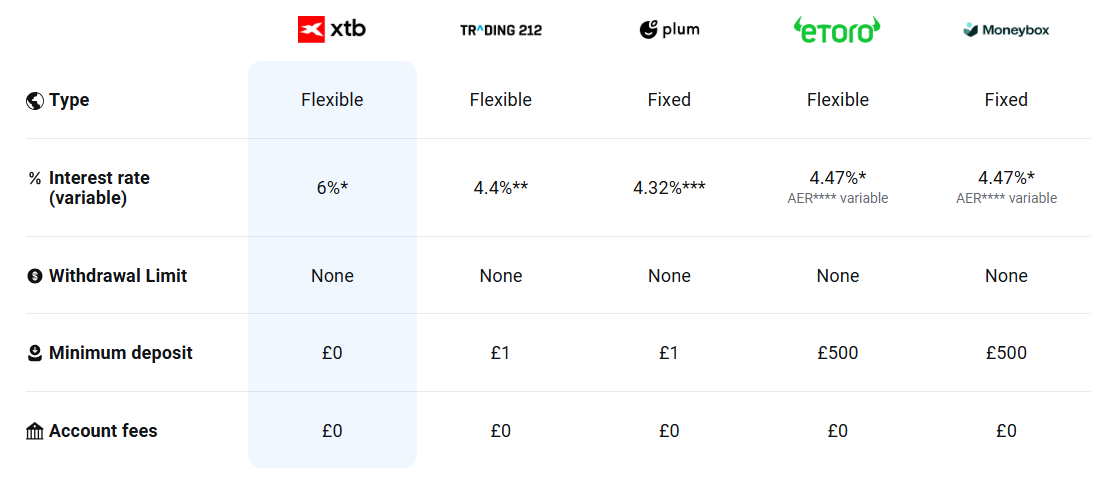The width and height of the screenshot is (1120, 481).
Task: Click the AER variable note under Moneybox
Action: pos(1006,198)
